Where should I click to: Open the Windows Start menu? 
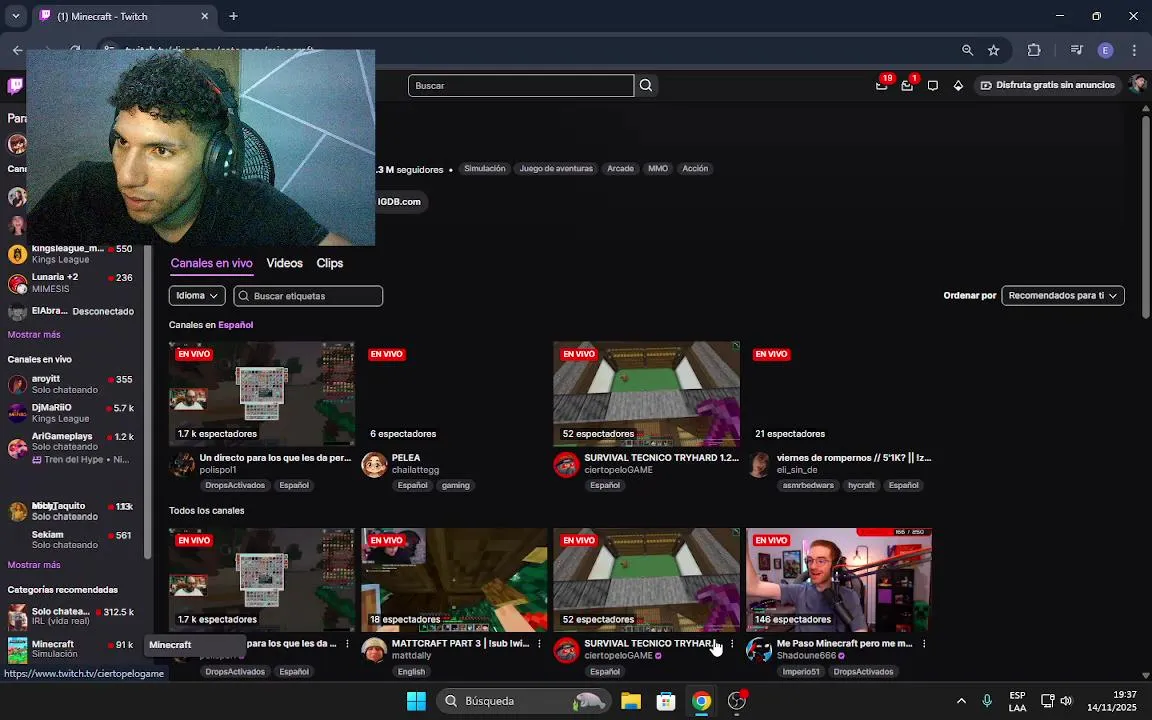point(417,701)
